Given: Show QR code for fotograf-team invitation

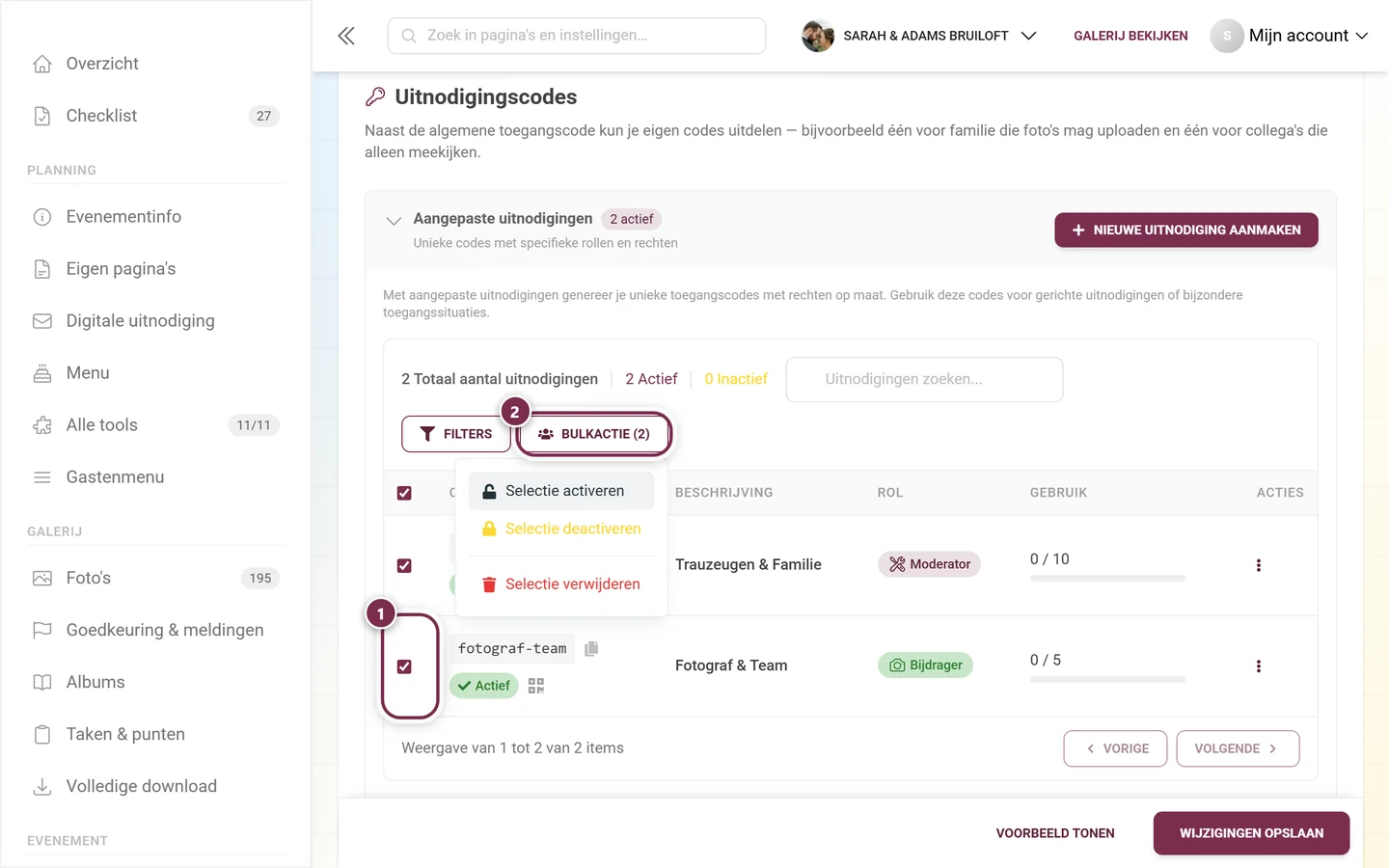Looking at the screenshot, I should pos(536,686).
